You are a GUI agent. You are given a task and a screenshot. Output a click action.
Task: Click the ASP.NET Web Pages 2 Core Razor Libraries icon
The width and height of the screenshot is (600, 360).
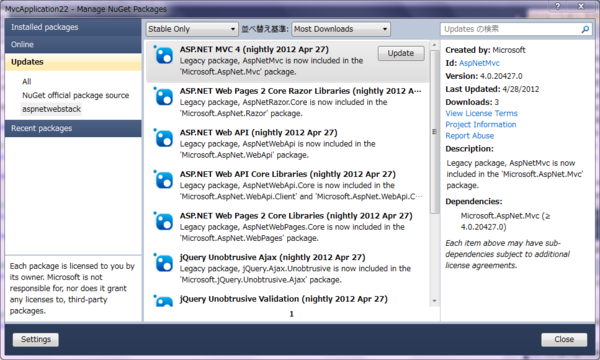click(163, 97)
